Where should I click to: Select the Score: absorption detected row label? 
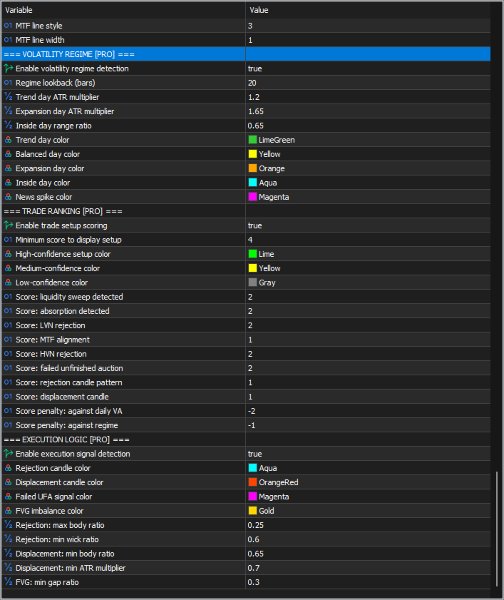point(62,311)
